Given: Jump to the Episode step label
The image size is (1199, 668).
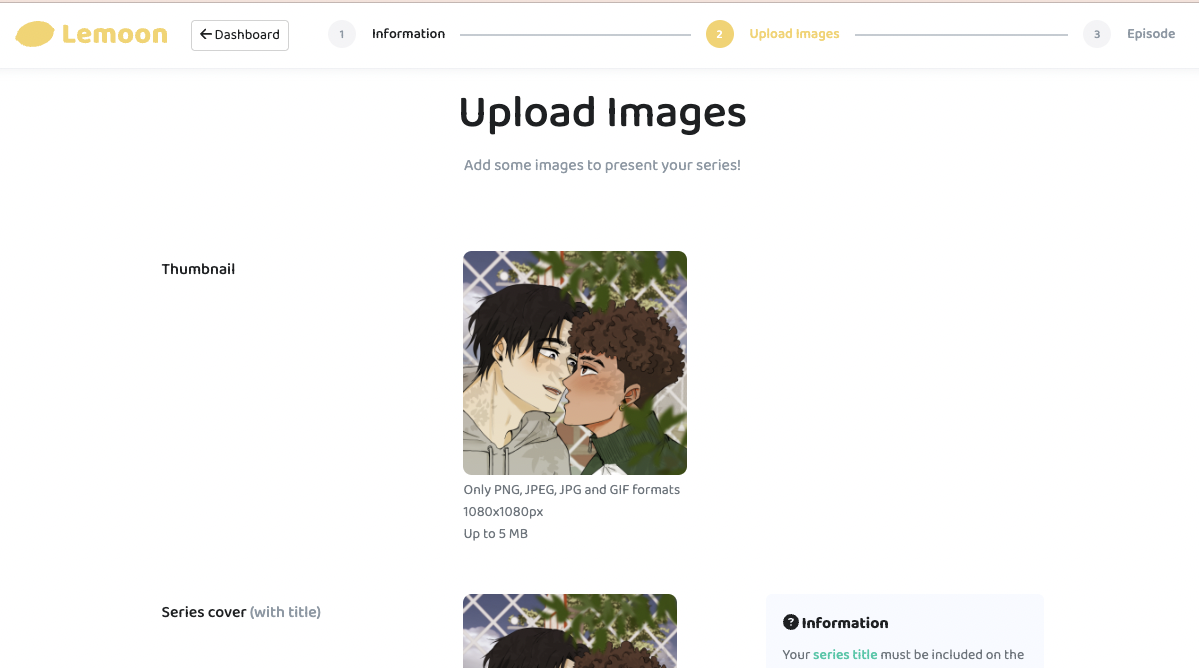Looking at the screenshot, I should click(x=1150, y=34).
